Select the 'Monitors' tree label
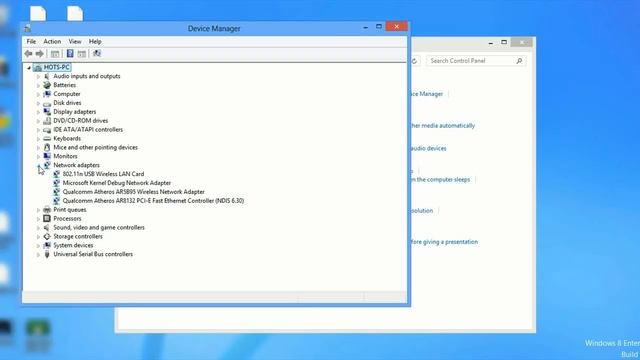Viewport: 640px width, 360px height. [x=65, y=156]
